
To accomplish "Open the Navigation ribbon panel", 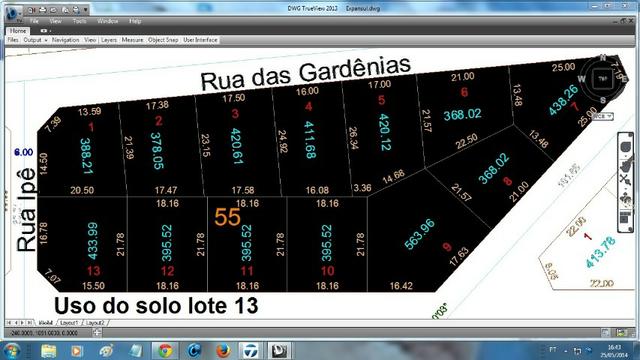I will point(65,40).
